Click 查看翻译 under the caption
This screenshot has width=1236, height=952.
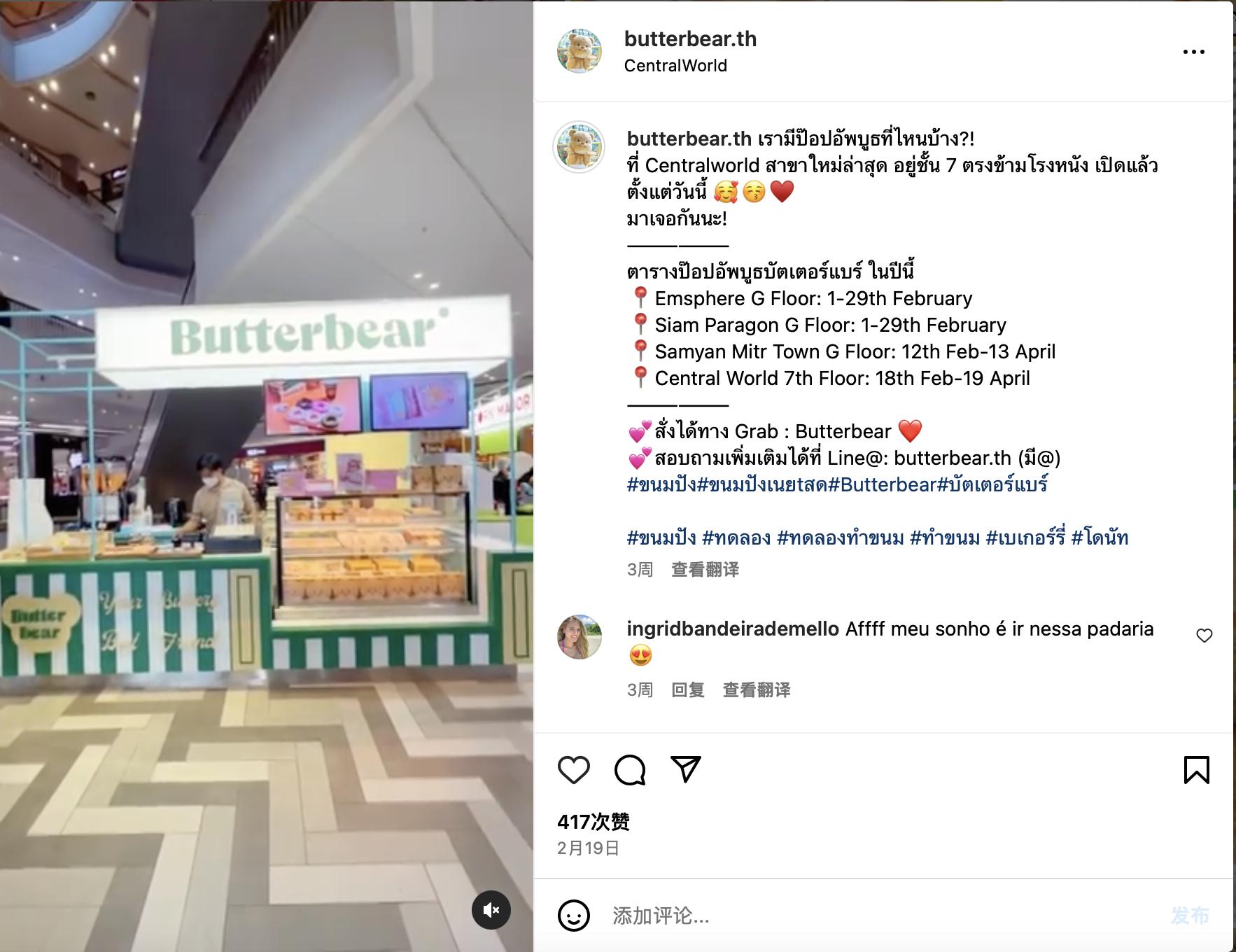(705, 570)
